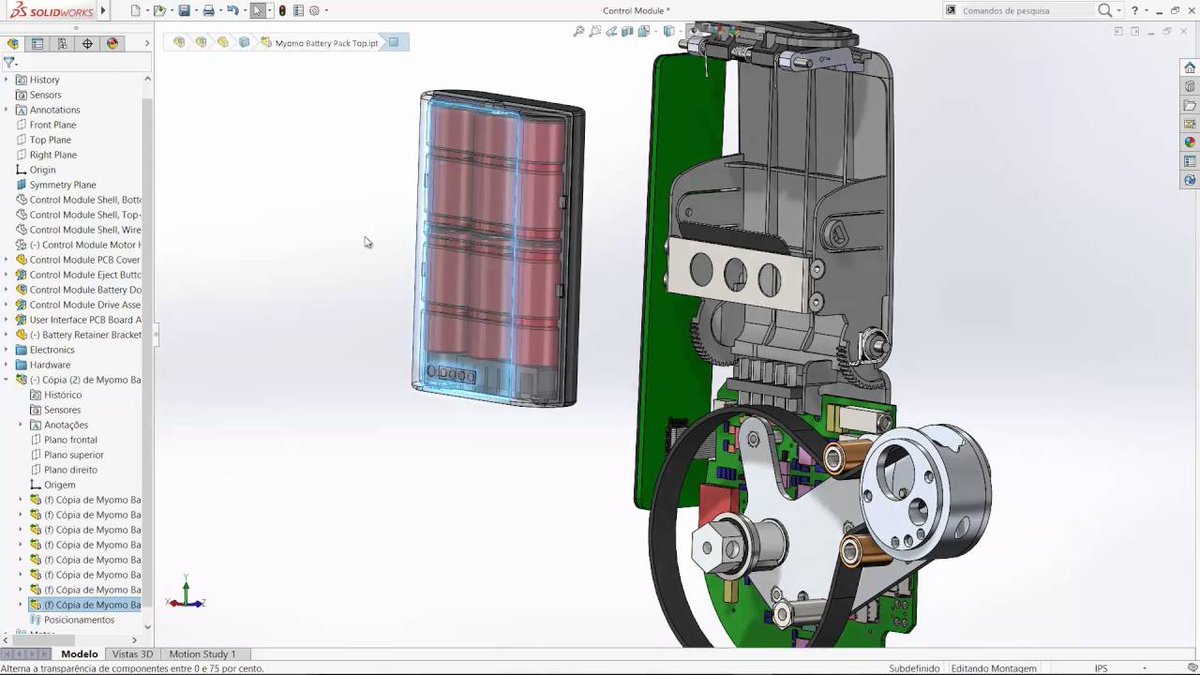Switch to the Vistas 3D tab
The height and width of the screenshot is (675, 1200).
click(133, 654)
